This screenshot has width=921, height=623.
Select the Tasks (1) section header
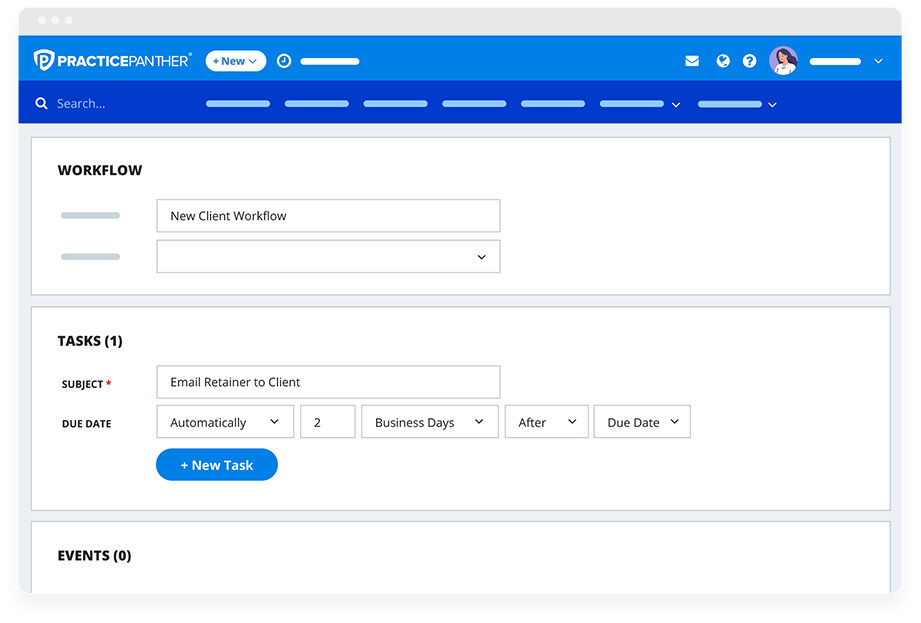click(90, 340)
